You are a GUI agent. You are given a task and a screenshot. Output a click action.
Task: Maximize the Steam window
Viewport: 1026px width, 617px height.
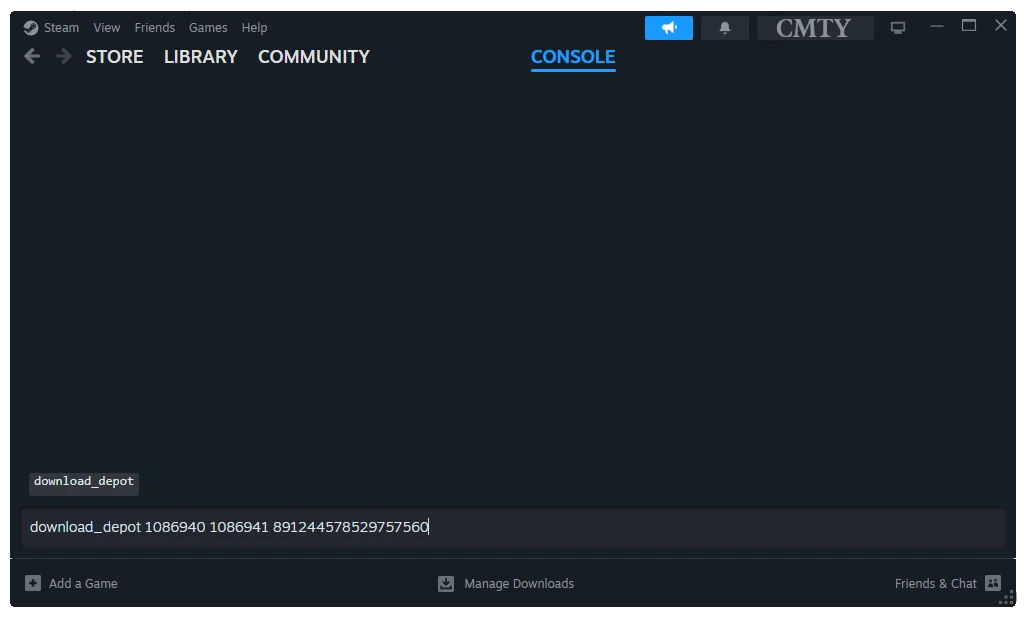(x=969, y=26)
